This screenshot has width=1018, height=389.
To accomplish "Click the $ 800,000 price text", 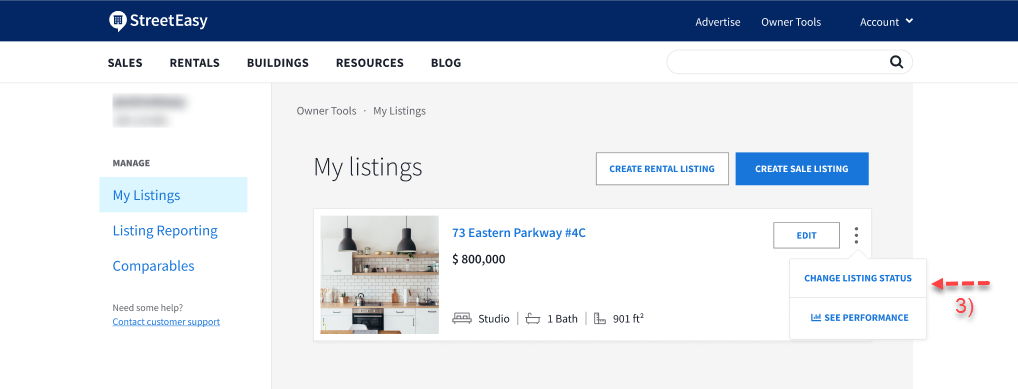I will tap(478, 259).
